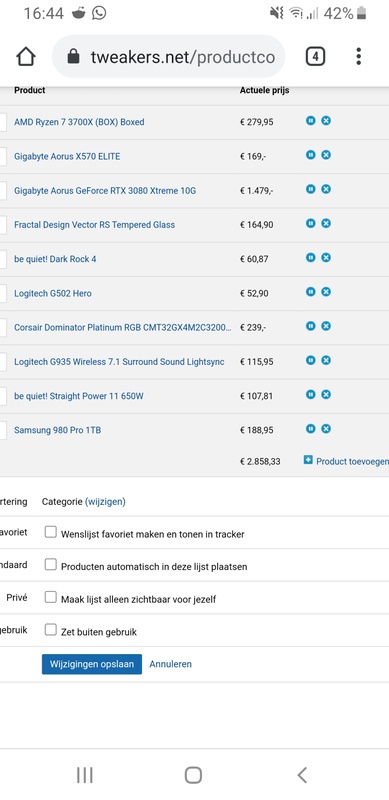Pause alert for Logitech G935 Wireless
This screenshot has width=389, height=800.
point(310,360)
